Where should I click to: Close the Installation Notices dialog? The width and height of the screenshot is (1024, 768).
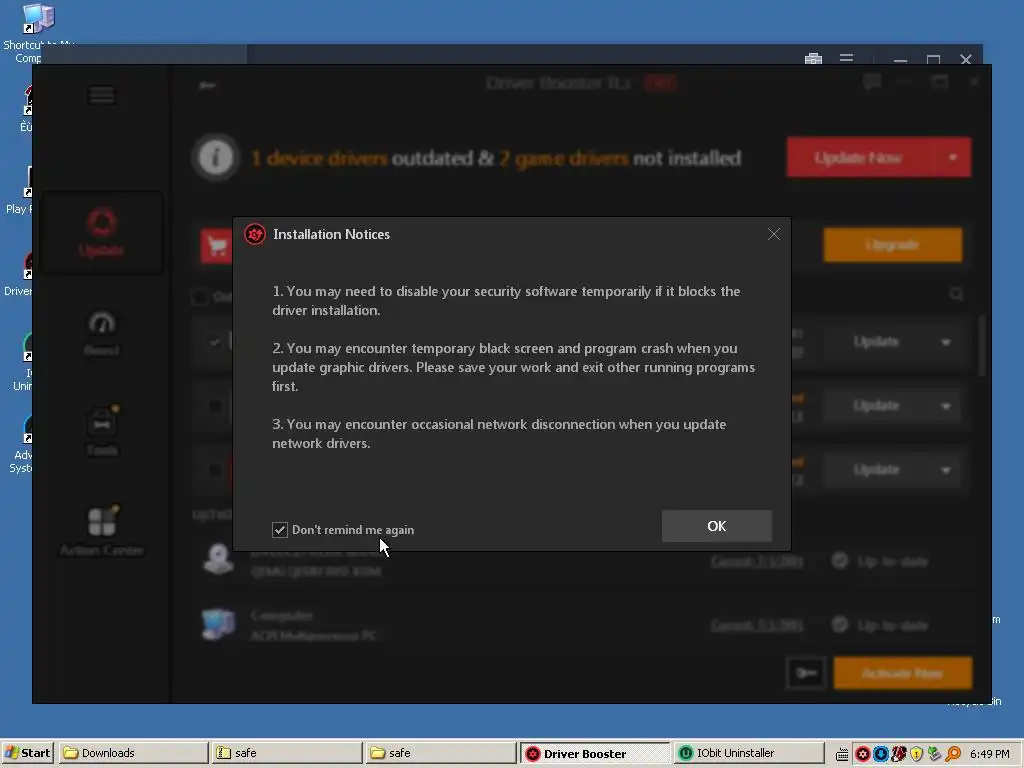774,234
